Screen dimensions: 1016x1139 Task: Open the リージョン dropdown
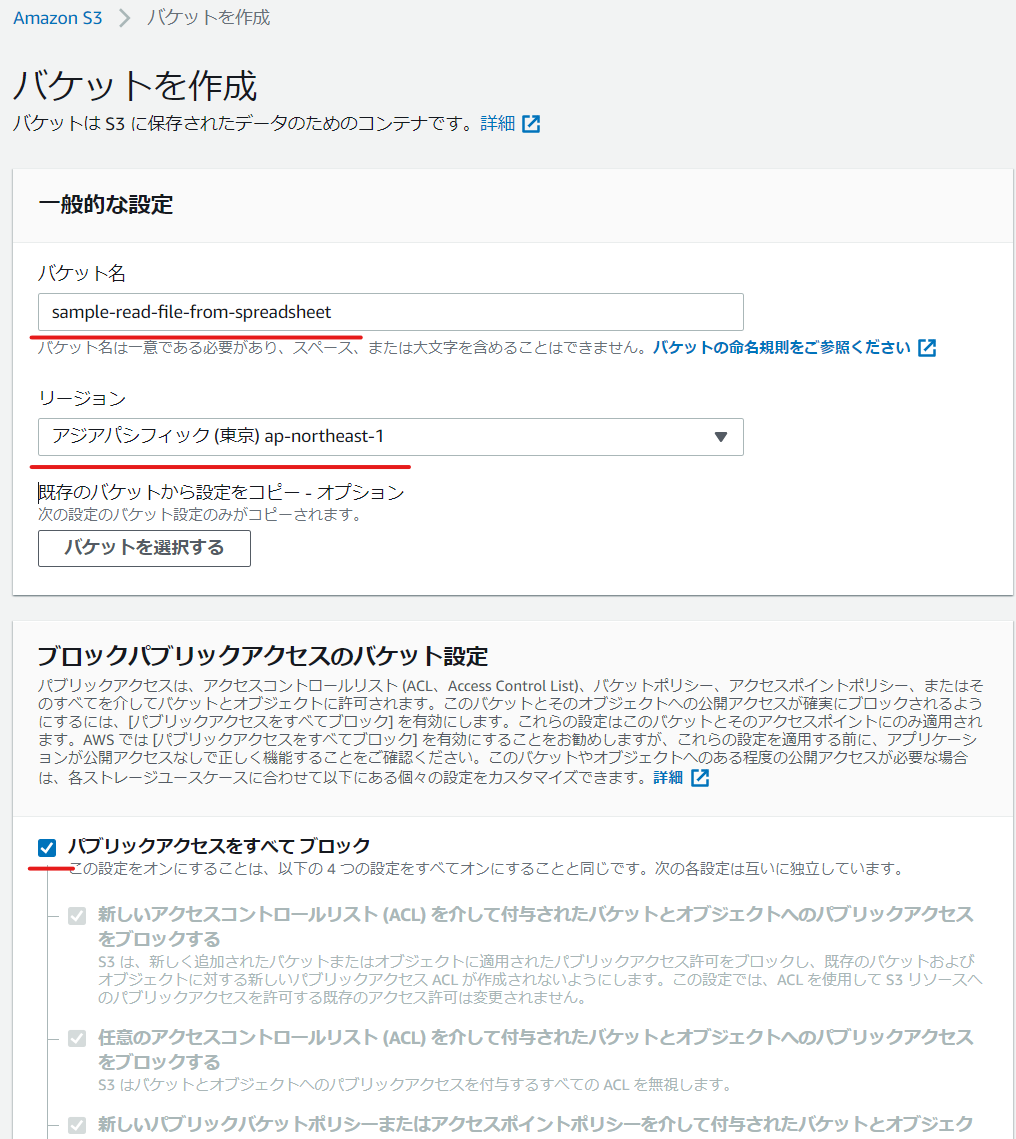pyautogui.click(x=391, y=437)
